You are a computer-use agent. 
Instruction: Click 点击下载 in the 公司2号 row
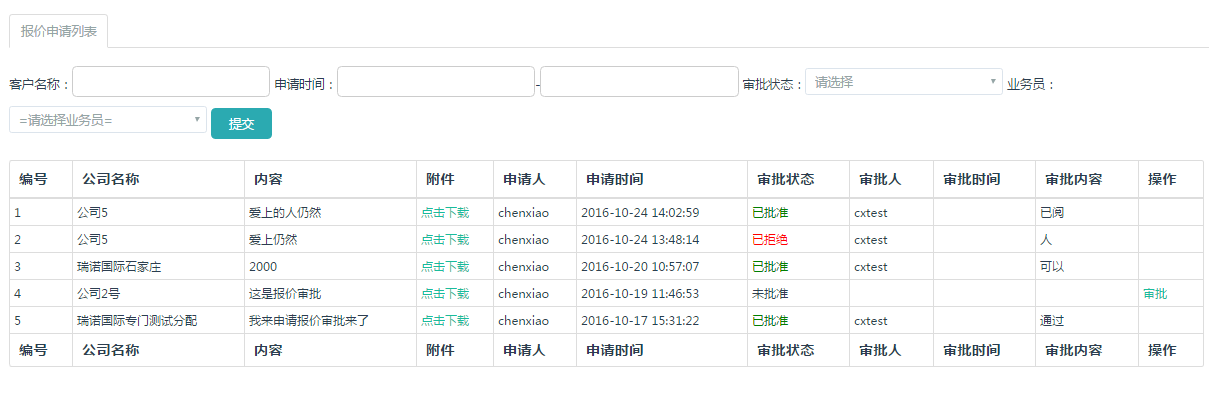pos(445,294)
